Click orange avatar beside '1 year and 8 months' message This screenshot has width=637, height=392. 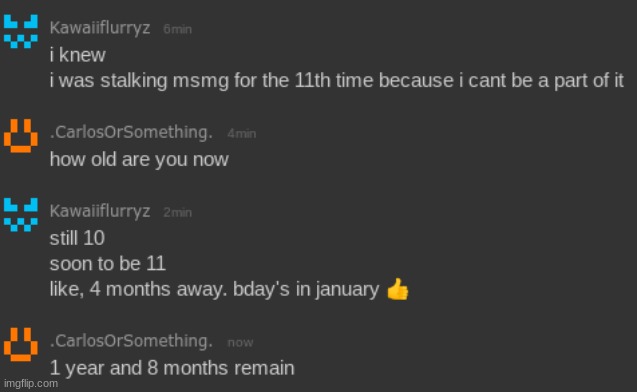(x=21, y=344)
